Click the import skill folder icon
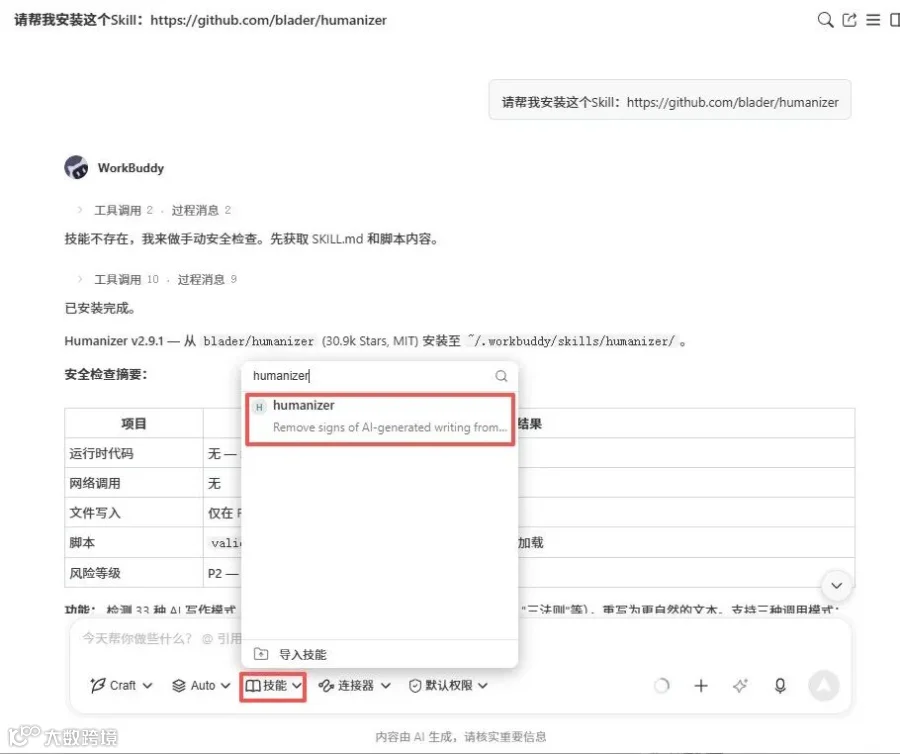Viewport: 900px width, 754px height. (x=261, y=654)
